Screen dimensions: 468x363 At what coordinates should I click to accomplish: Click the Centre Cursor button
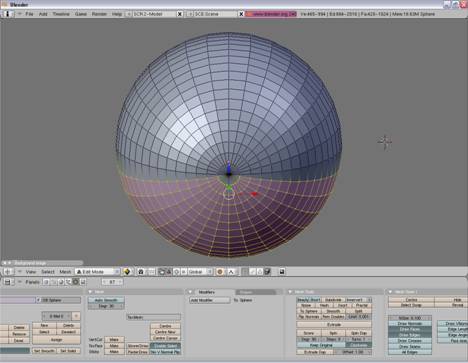click(x=165, y=338)
